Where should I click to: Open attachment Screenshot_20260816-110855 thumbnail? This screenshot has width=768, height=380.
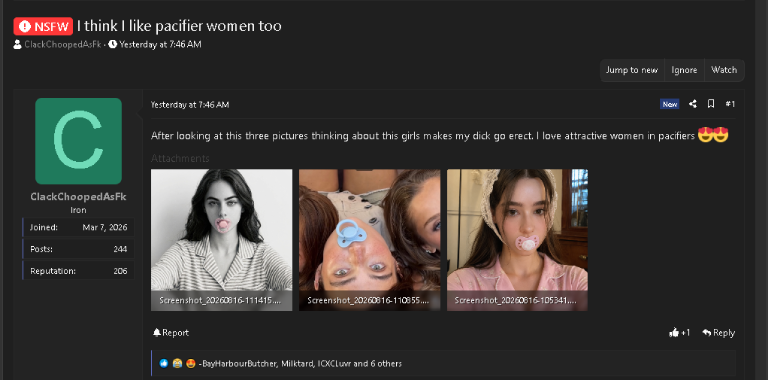coord(370,240)
